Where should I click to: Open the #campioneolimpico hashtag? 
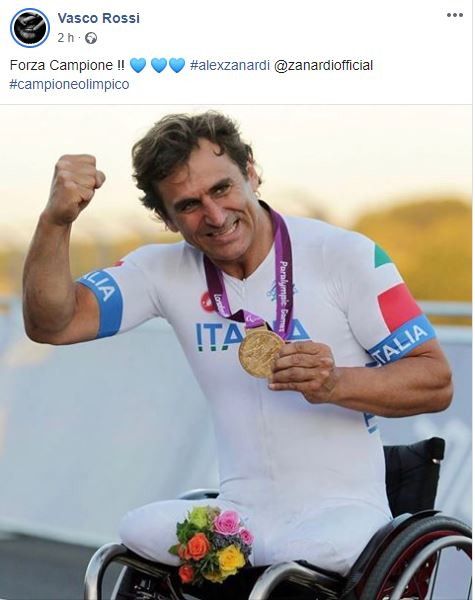click(69, 84)
